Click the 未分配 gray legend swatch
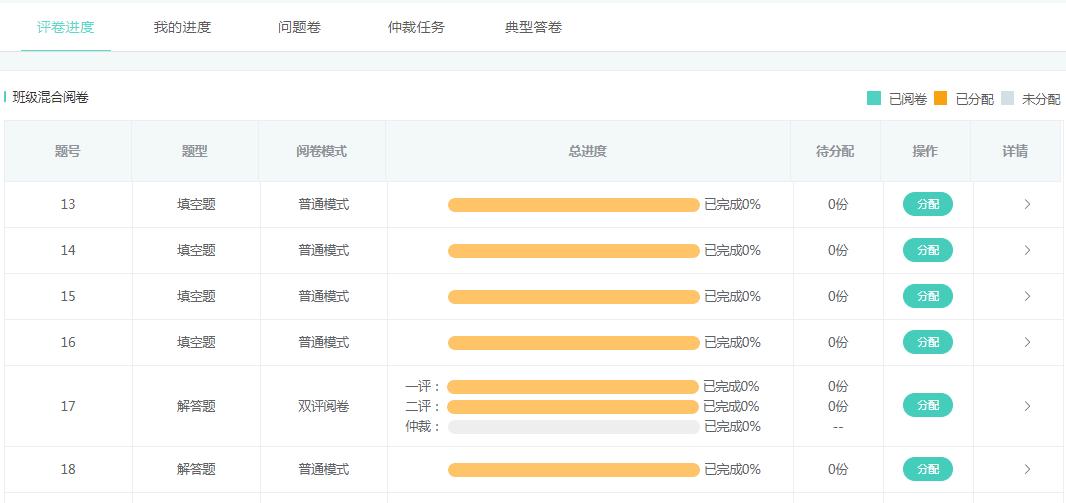The width and height of the screenshot is (1066, 503). [x=1007, y=99]
